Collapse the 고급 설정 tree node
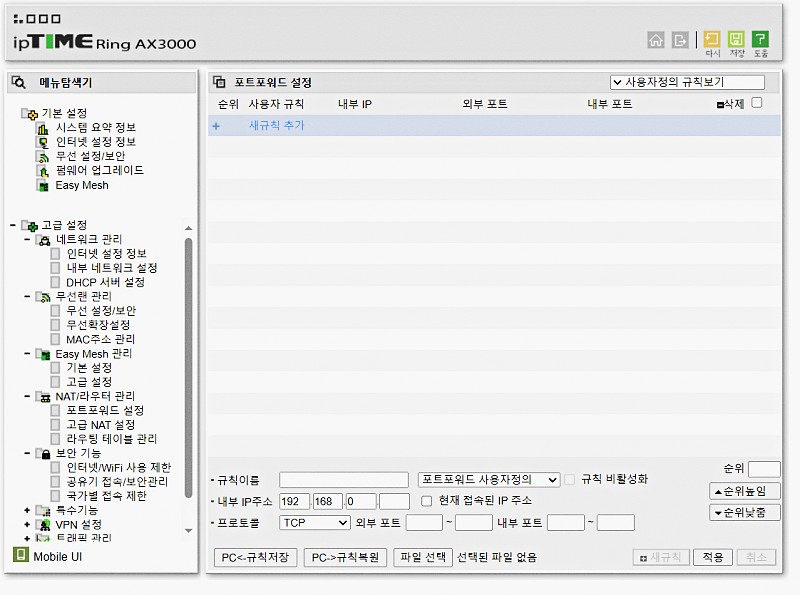 point(12,226)
